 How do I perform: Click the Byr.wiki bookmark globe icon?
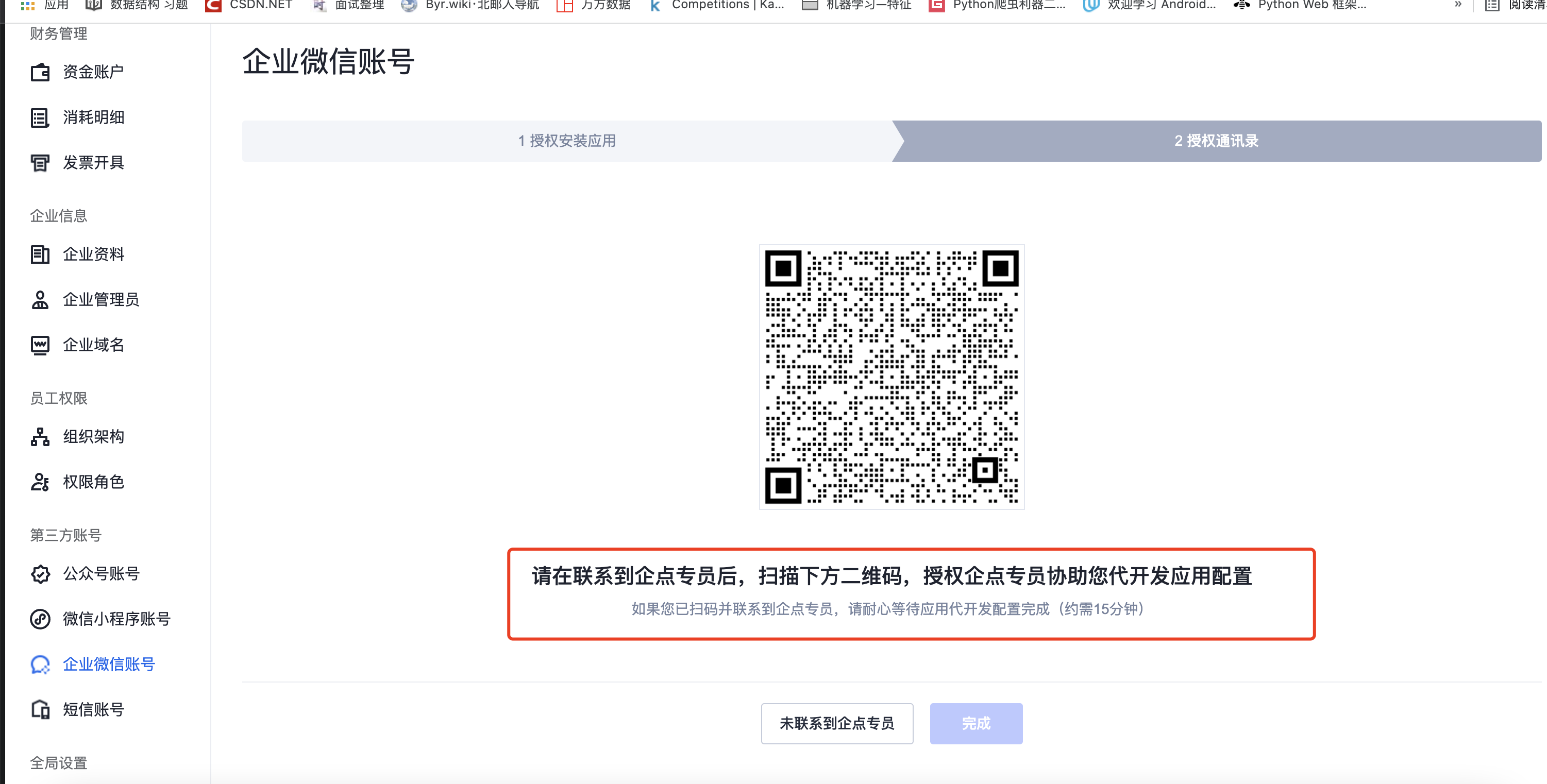[x=409, y=5]
